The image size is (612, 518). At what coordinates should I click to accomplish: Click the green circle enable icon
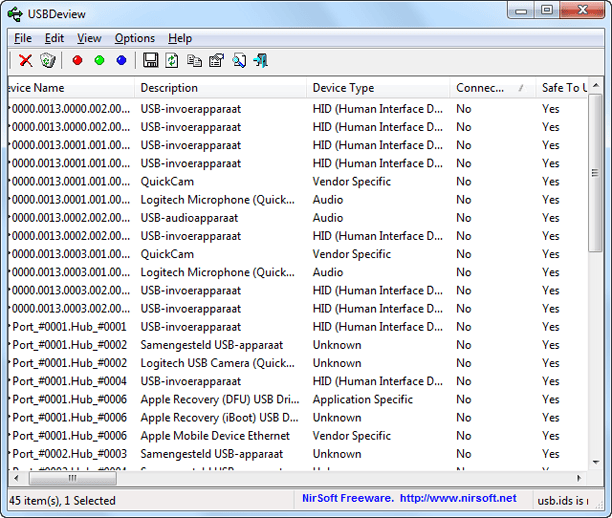(x=100, y=60)
